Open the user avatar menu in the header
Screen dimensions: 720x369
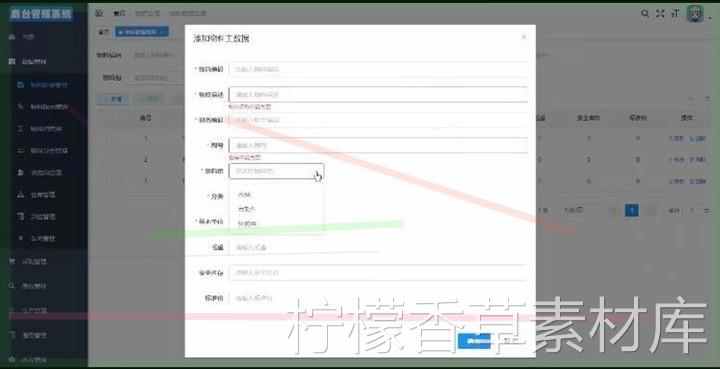695,14
